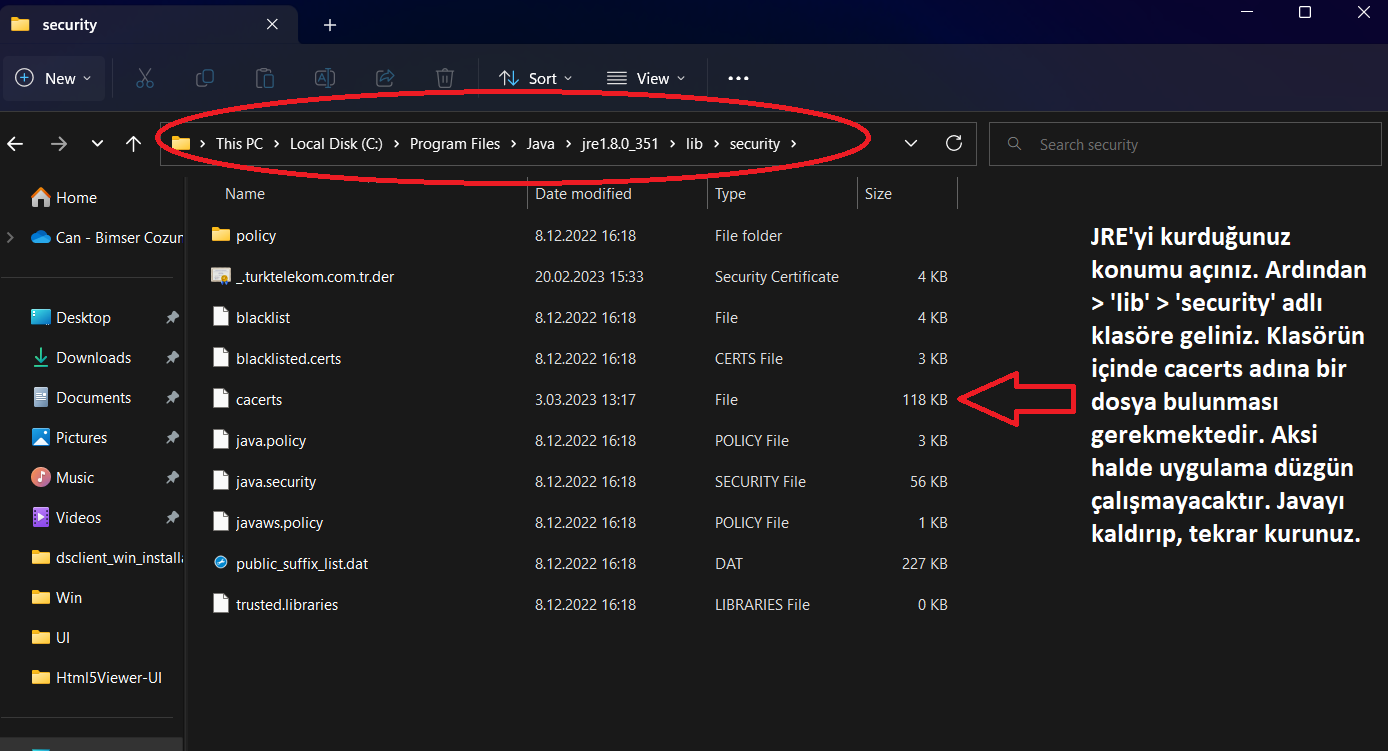Select 'This PC' in the breadcrumb
This screenshot has height=751, width=1388.
coord(239,144)
